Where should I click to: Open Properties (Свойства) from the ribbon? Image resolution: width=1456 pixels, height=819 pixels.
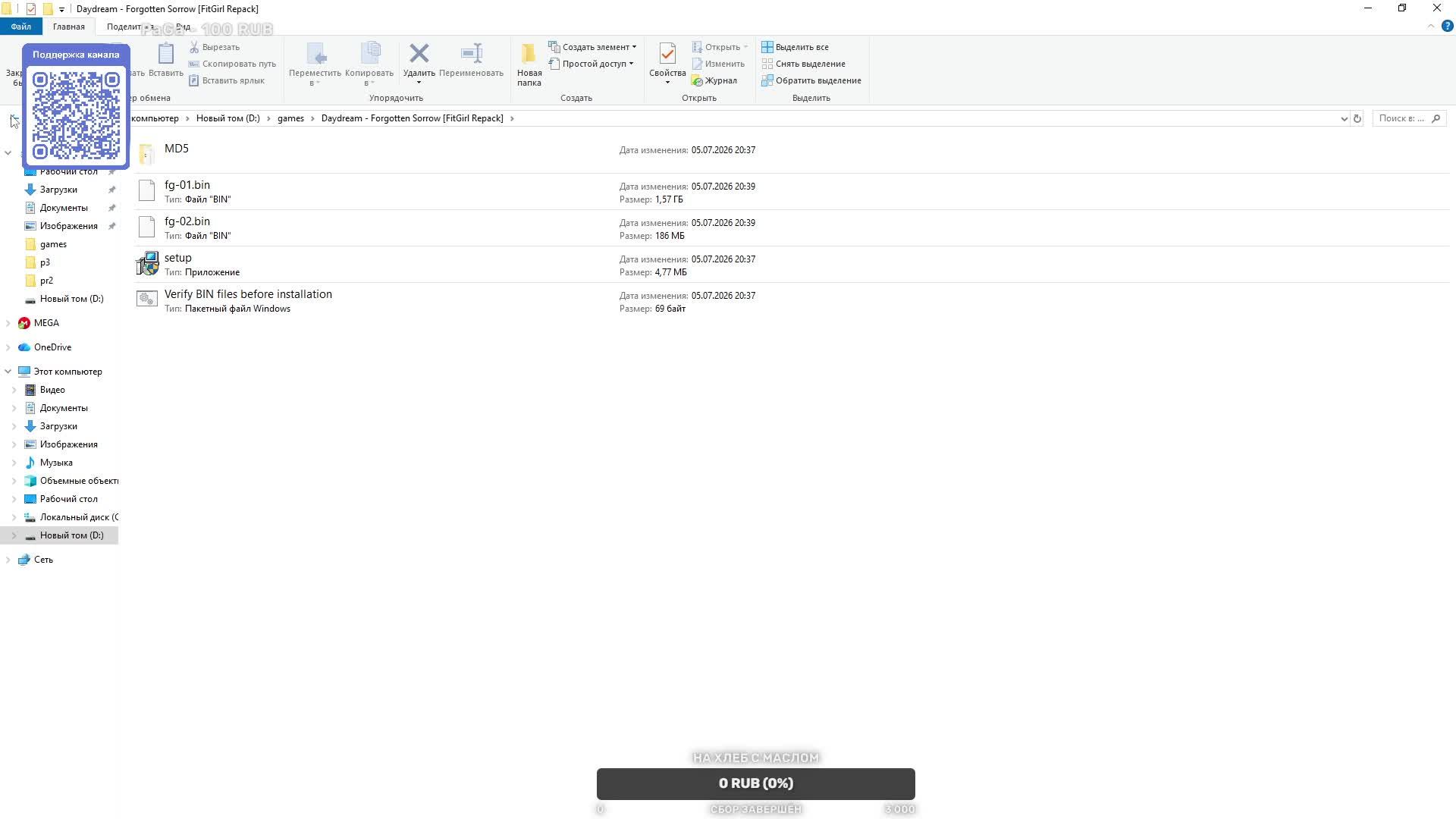point(667,64)
